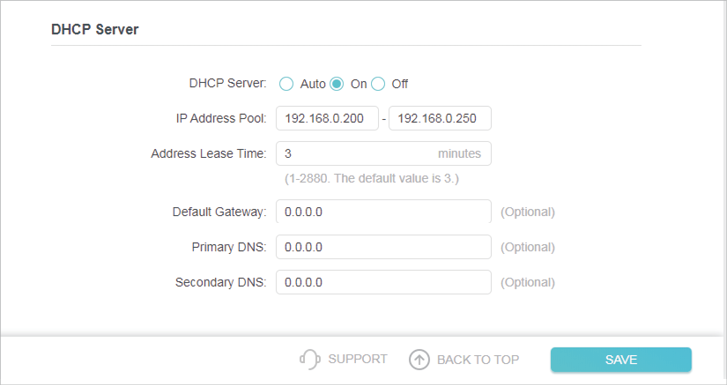727x385 pixels.
Task: Click the headset Support icon
Action: [310, 359]
